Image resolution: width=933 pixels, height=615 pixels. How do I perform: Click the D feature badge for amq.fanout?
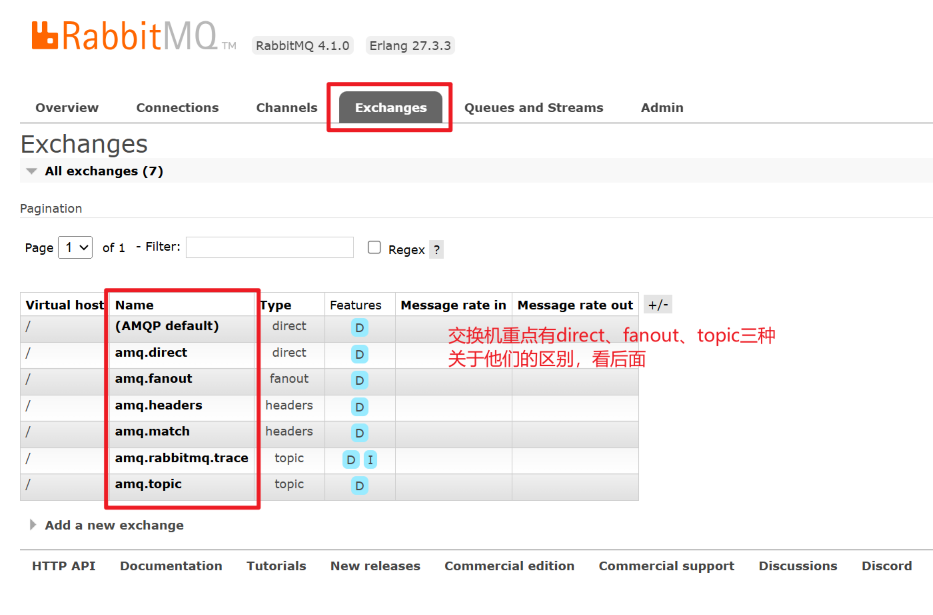coord(359,380)
